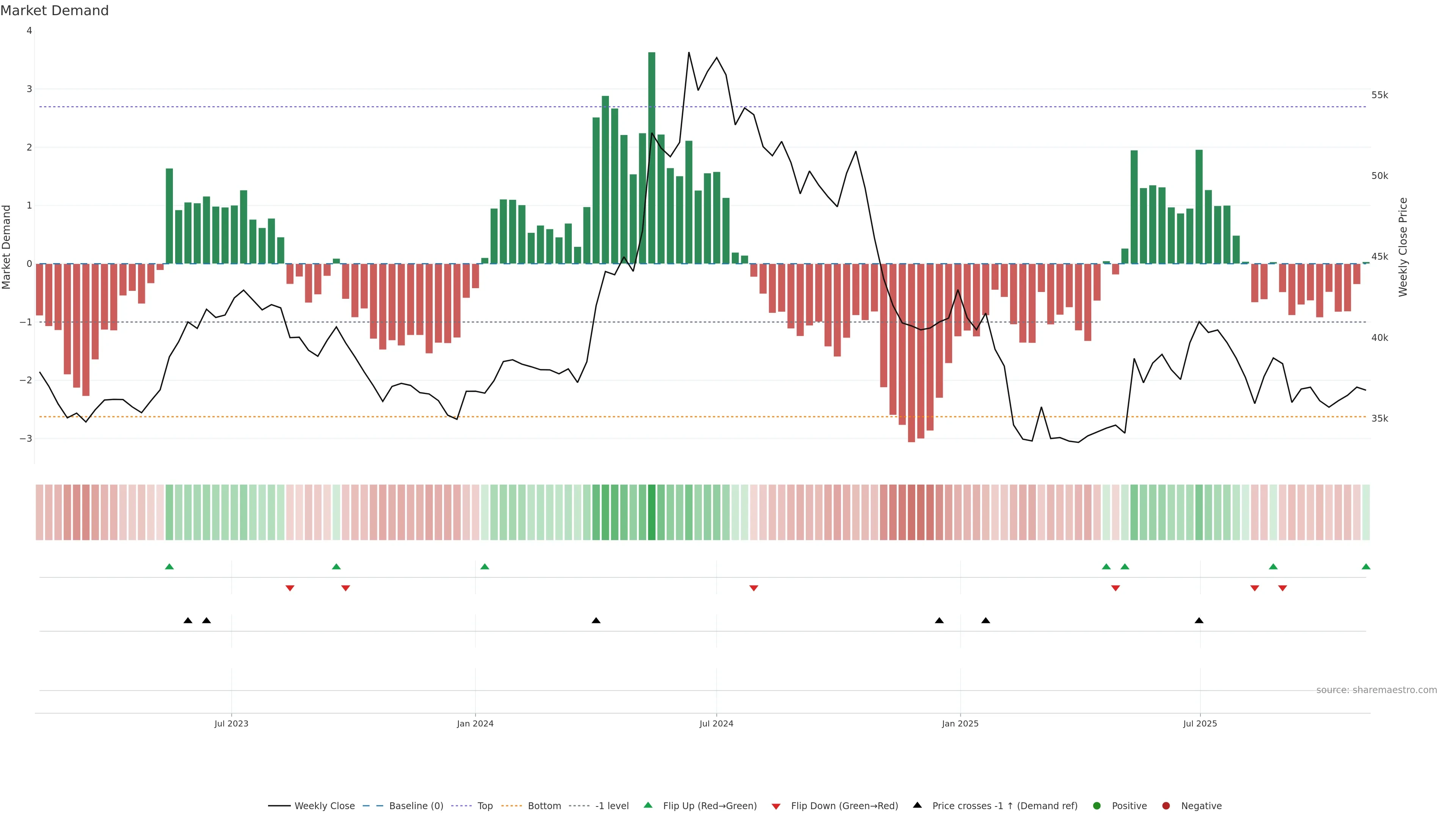1456x819 pixels.
Task: Click the -1 level legend entry
Action: (x=612, y=805)
